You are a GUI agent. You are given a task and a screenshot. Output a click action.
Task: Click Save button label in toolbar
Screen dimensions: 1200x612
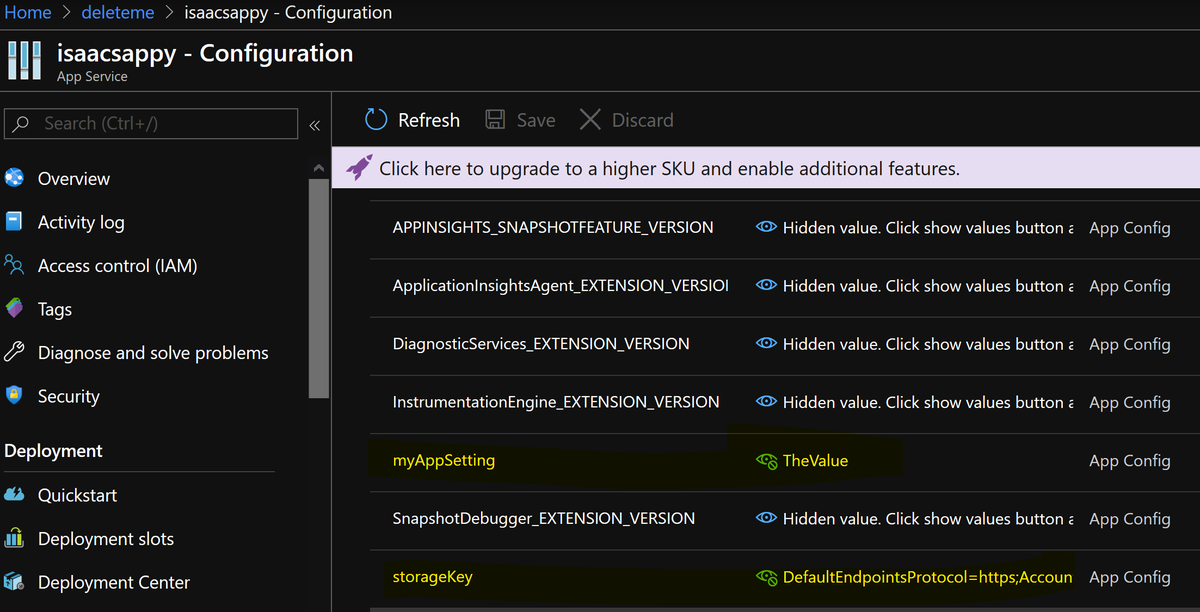536,120
